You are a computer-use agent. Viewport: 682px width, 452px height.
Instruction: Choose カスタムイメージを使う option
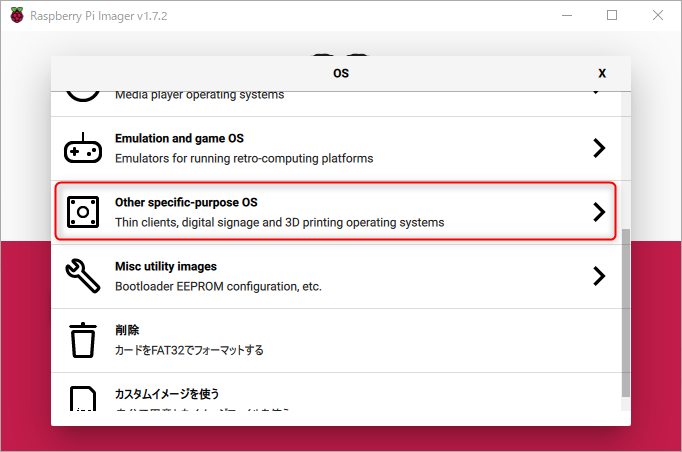click(x=336, y=392)
